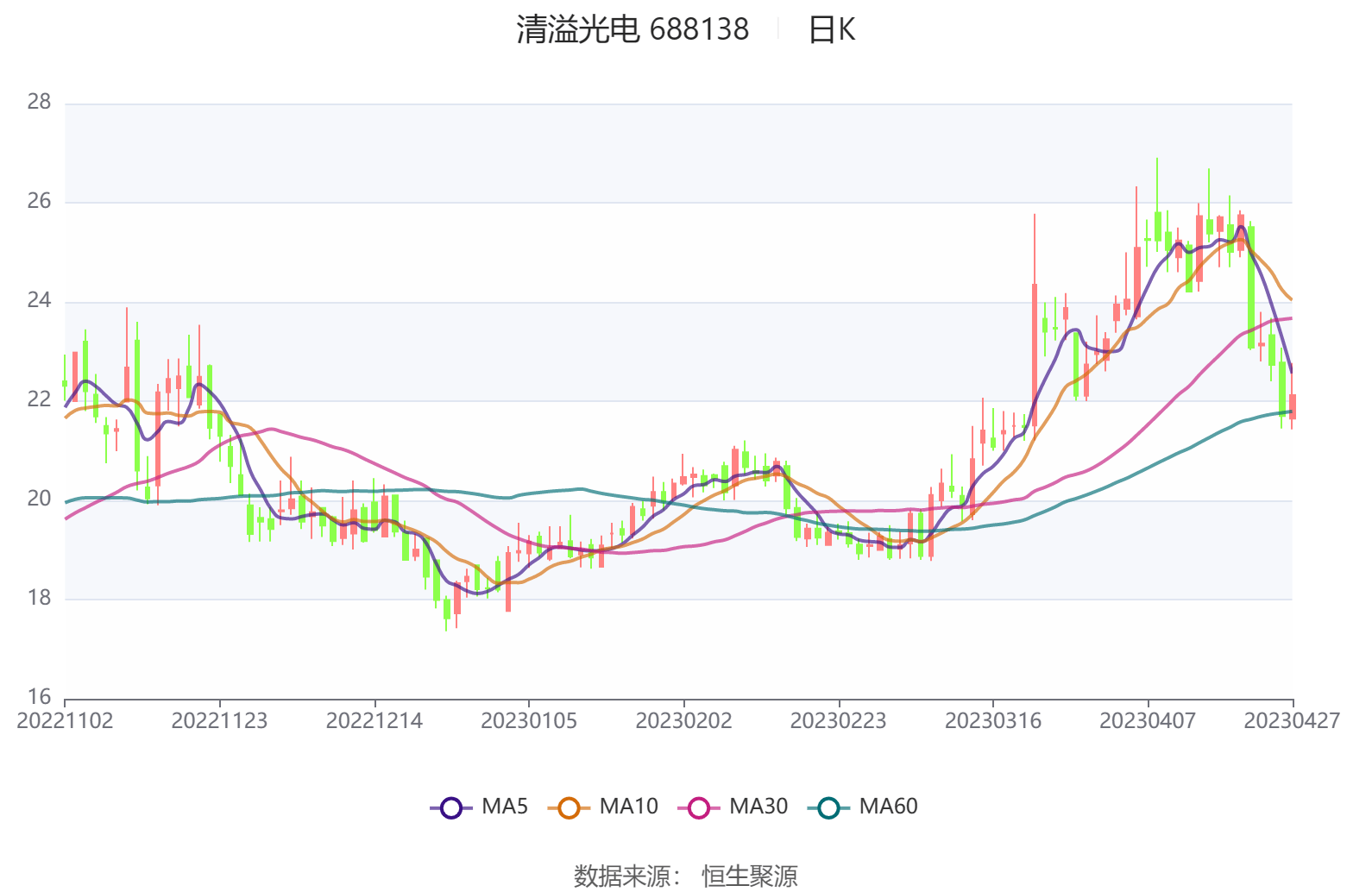Image resolution: width=1372 pixels, height=892 pixels.
Task: Toggle the MA60 legend marker
Action: (828, 807)
